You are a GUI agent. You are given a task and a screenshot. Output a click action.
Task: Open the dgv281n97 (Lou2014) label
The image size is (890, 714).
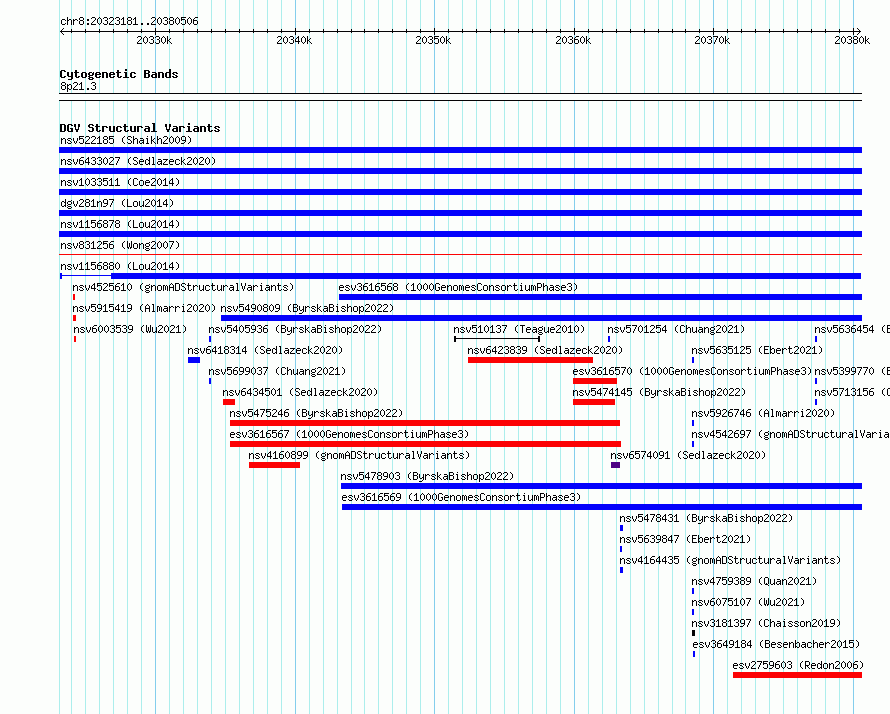tap(117, 203)
